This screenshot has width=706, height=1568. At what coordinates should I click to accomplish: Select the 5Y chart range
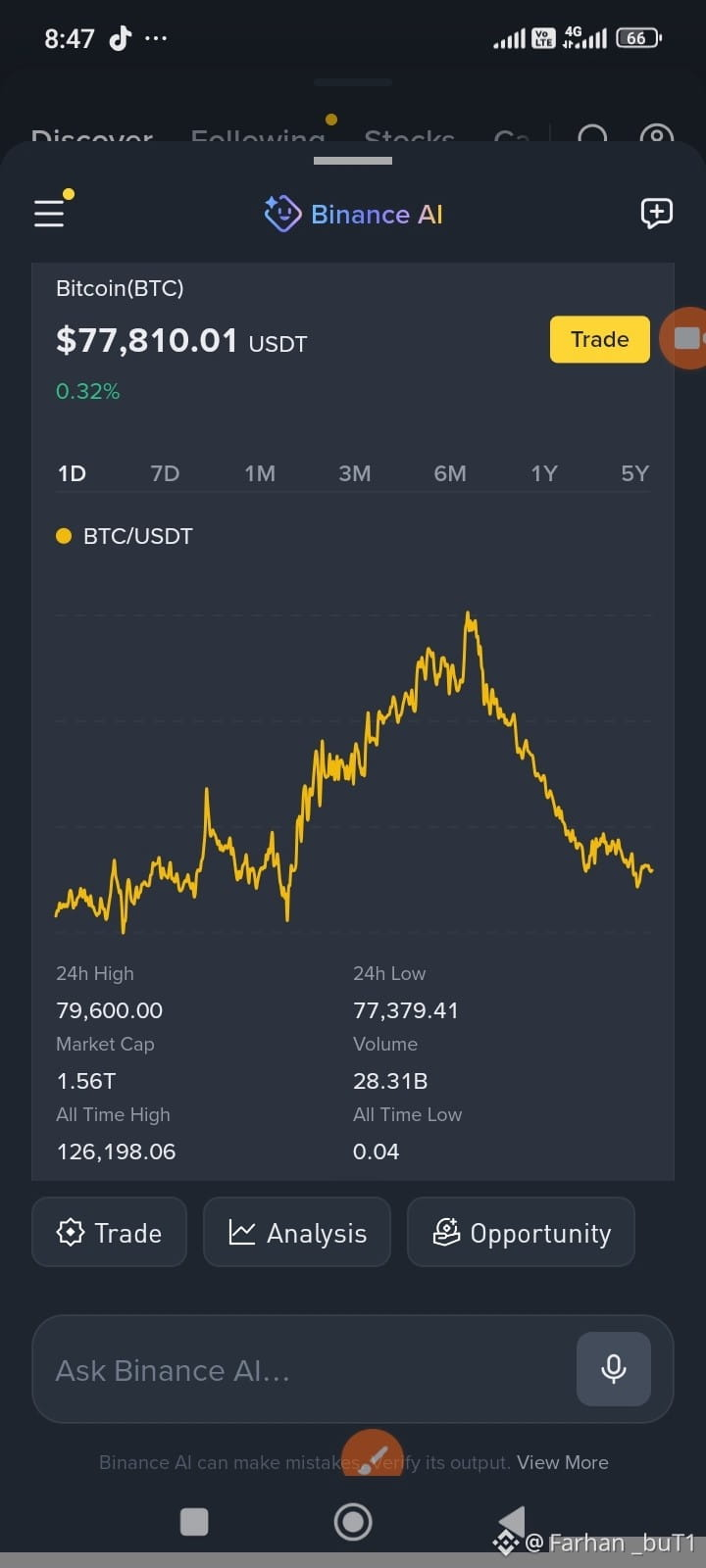(635, 473)
